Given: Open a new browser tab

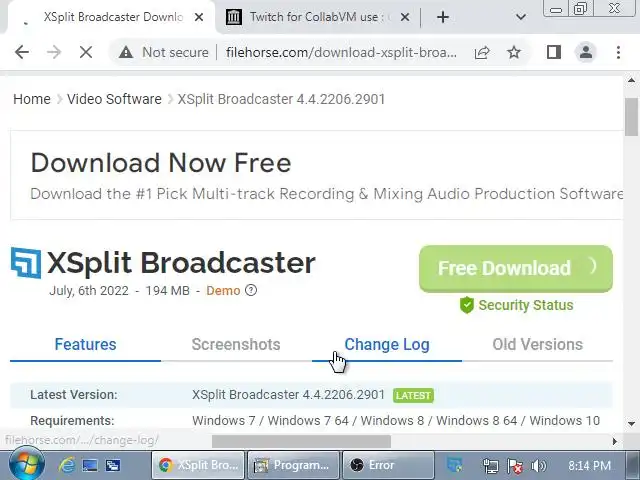Looking at the screenshot, I should (443, 17).
